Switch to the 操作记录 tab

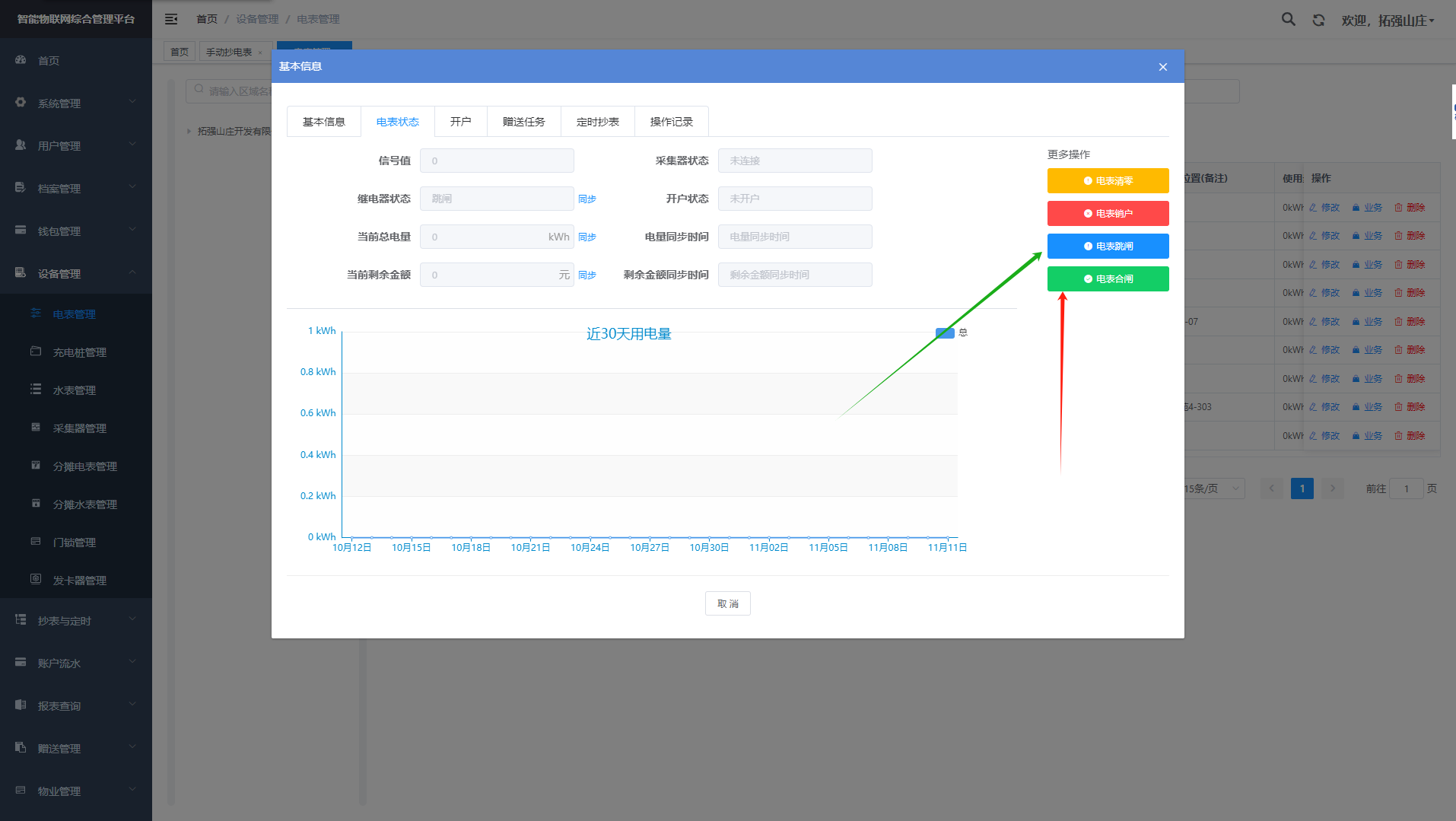pyautogui.click(x=671, y=122)
